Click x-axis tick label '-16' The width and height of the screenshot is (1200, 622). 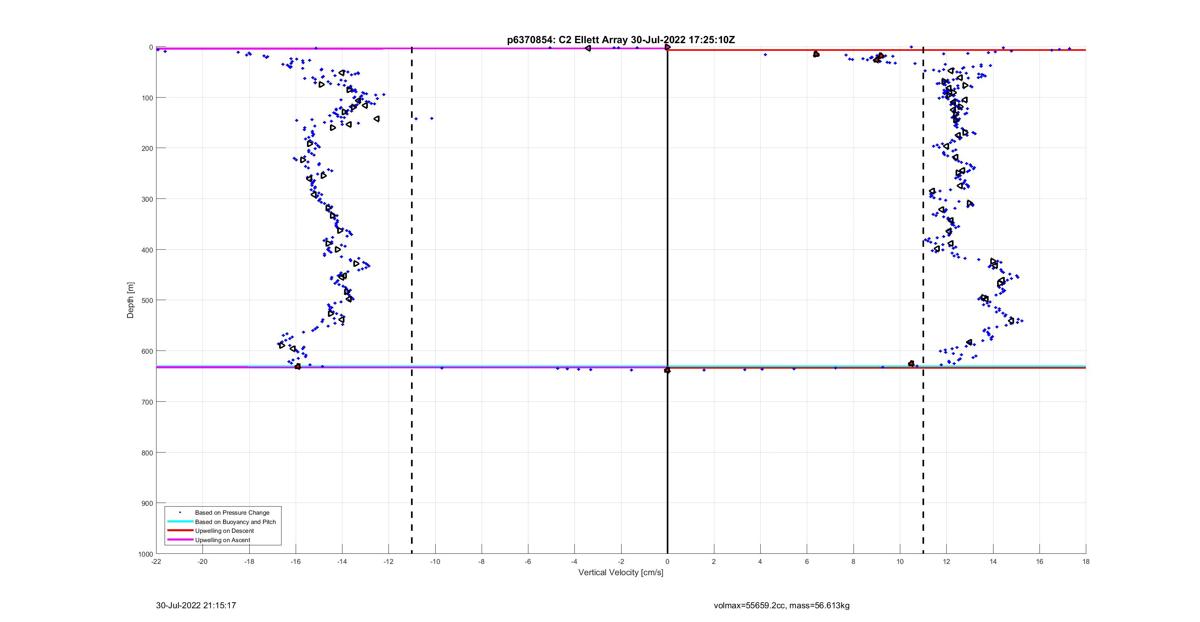click(x=296, y=562)
